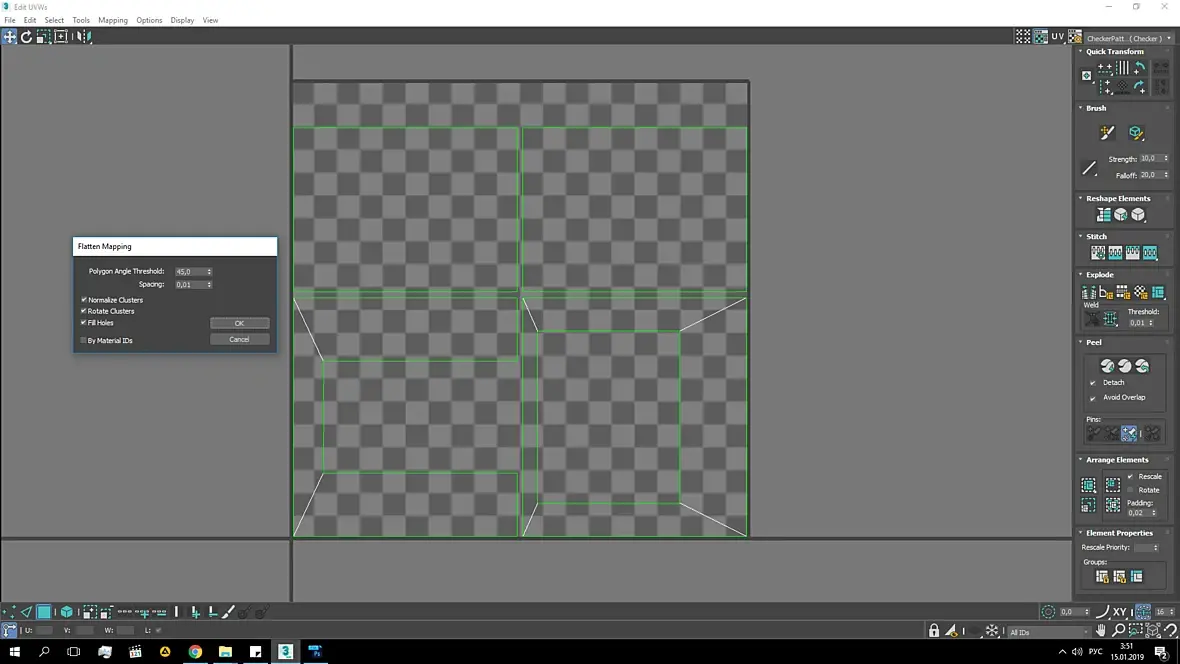Image resolution: width=1180 pixels, height=664 pixels.
Task: Open the Mapping menu
Action: click(113, 20)
